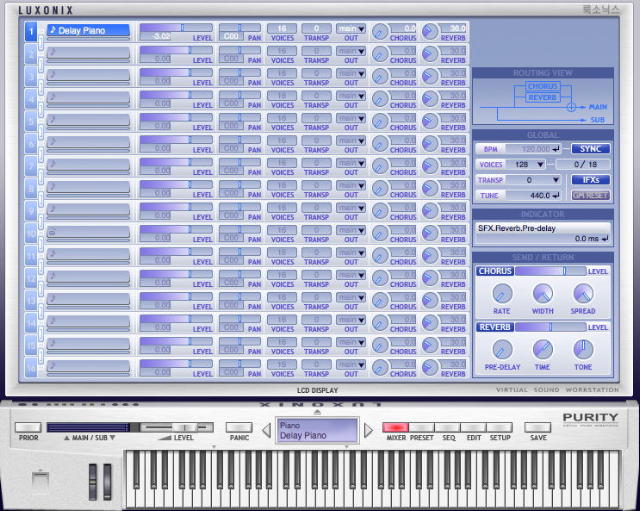640x511 pixels.
Task: Go to previous preset with left arrow
Action: pos(266,430)
